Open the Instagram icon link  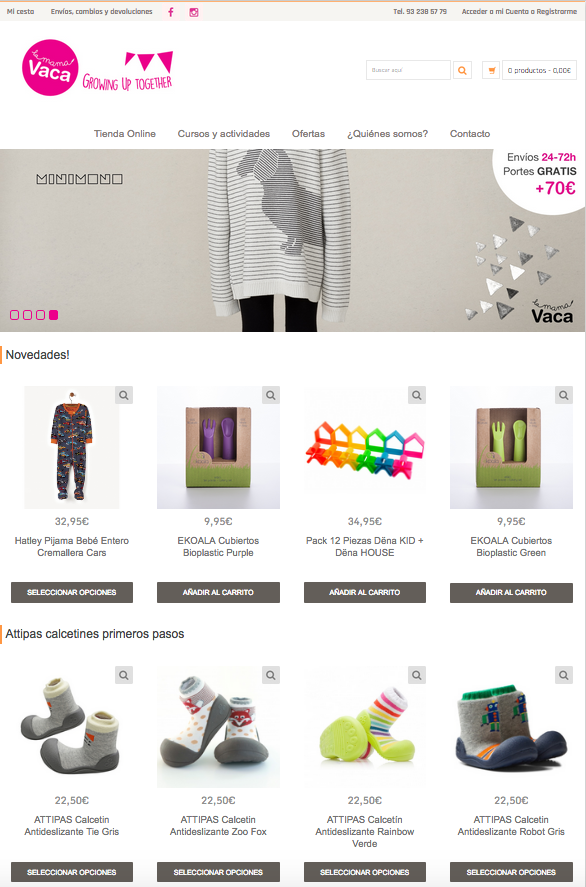(x=193, y=12)
